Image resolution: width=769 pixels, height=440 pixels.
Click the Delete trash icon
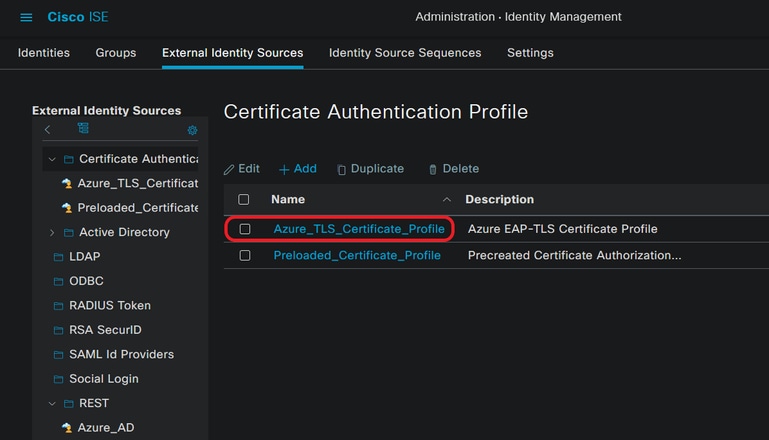click(432, 170)
